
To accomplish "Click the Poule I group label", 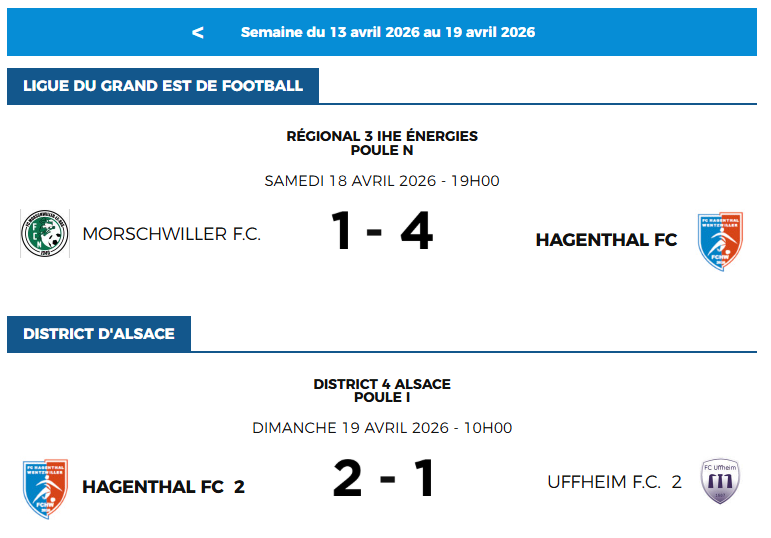I will tap(382, 398).
